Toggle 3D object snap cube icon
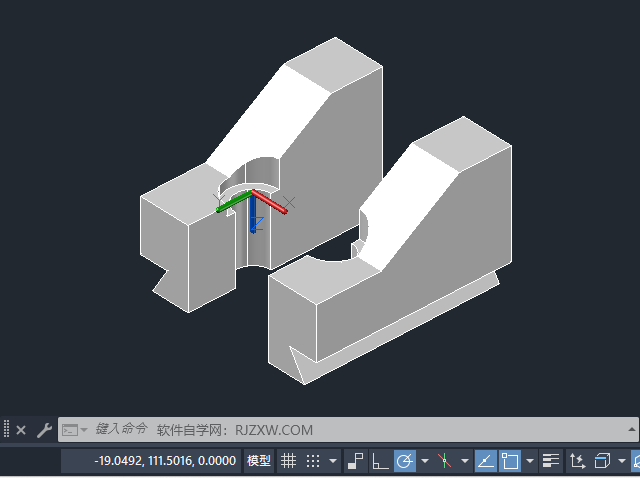Image resolution: width=640 pixels, height=478 pixels. [x=602, y=461]
